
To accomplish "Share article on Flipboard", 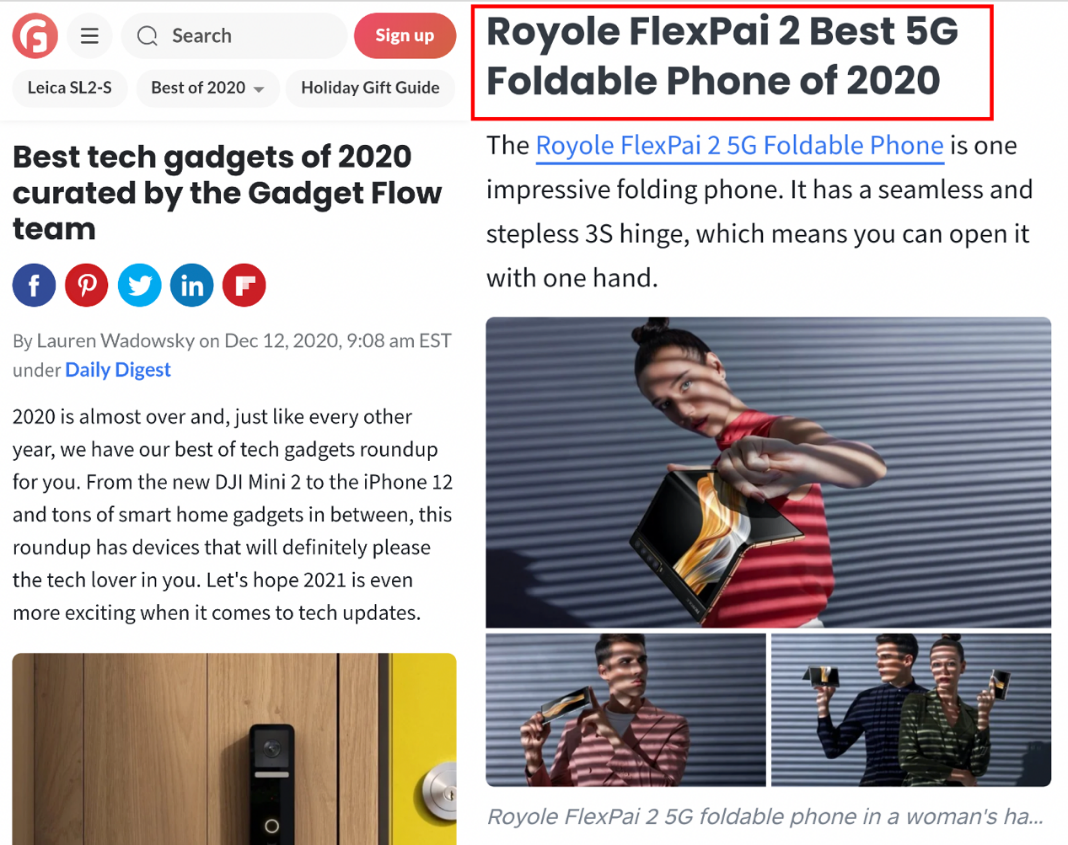I will click(x=244, y=285).
